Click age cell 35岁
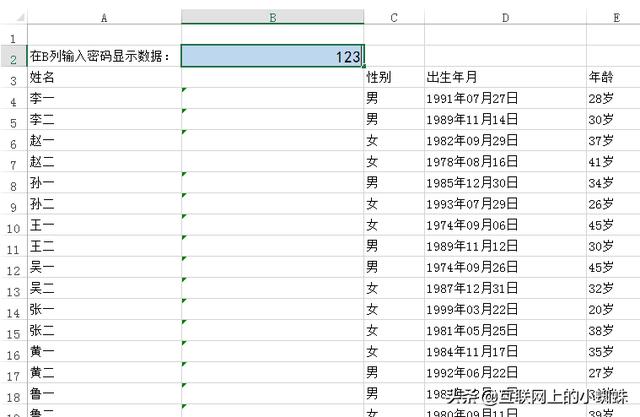640x417 pixels. [613, 352]
